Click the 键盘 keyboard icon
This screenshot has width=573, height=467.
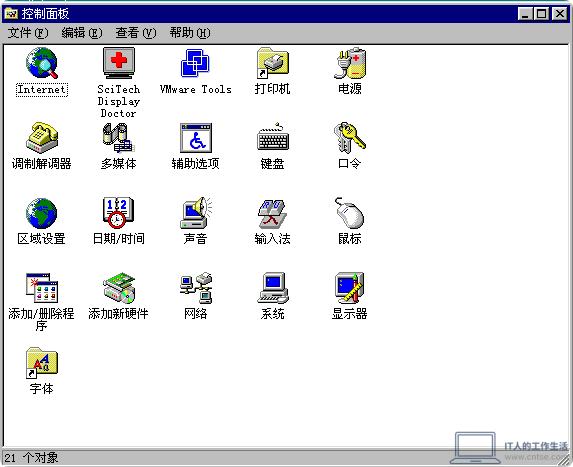[273, 138]
